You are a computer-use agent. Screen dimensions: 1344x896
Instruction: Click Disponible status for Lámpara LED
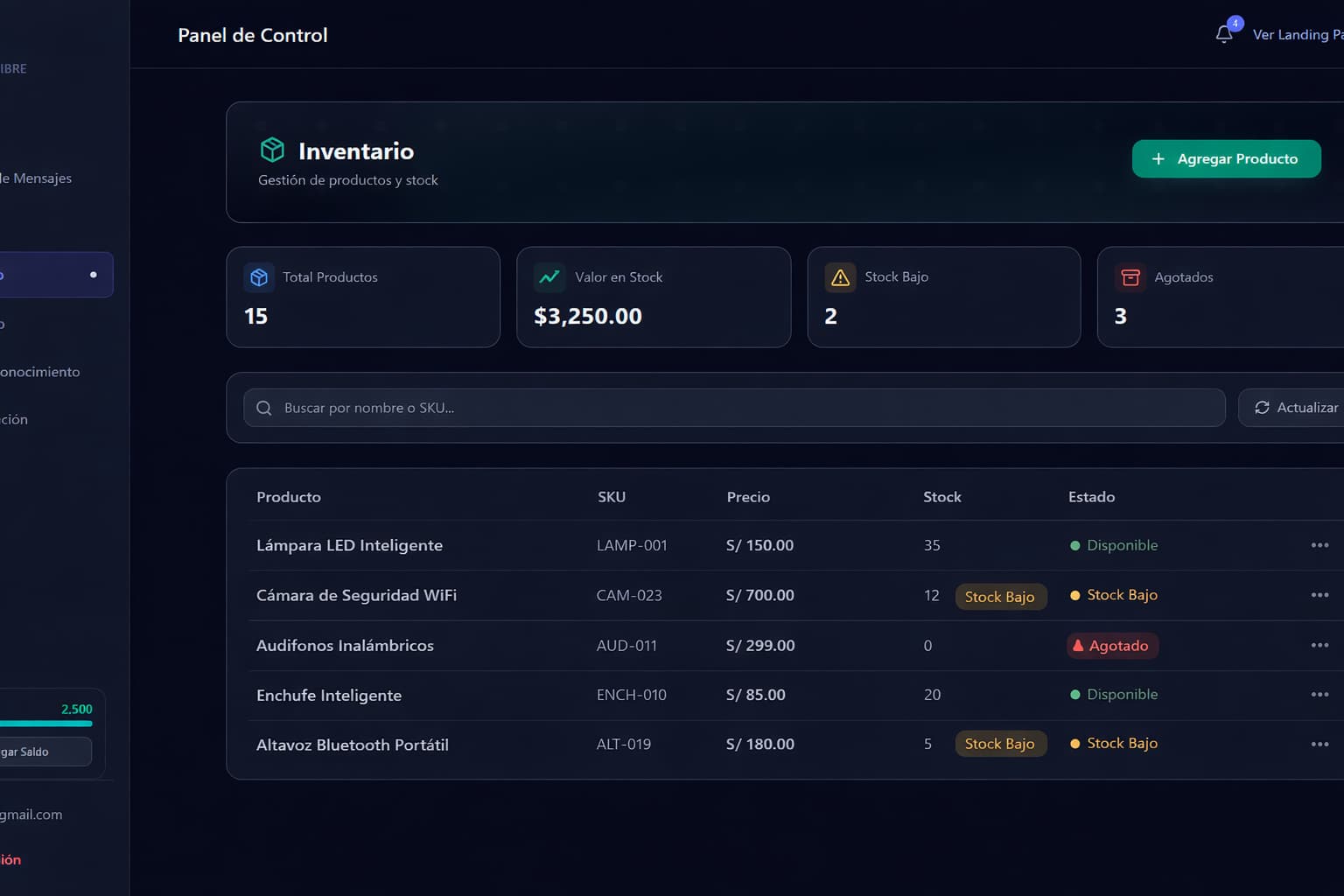coord(1114,545)
